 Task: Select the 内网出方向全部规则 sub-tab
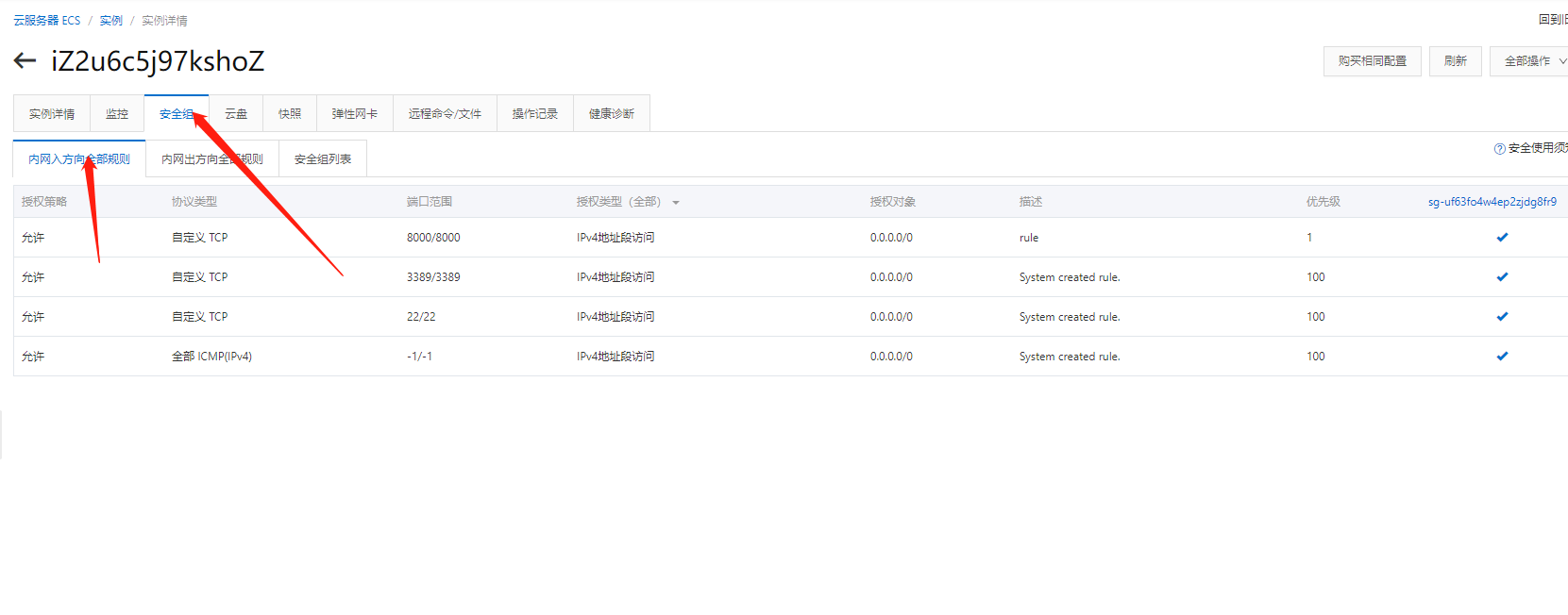[212, 159]
